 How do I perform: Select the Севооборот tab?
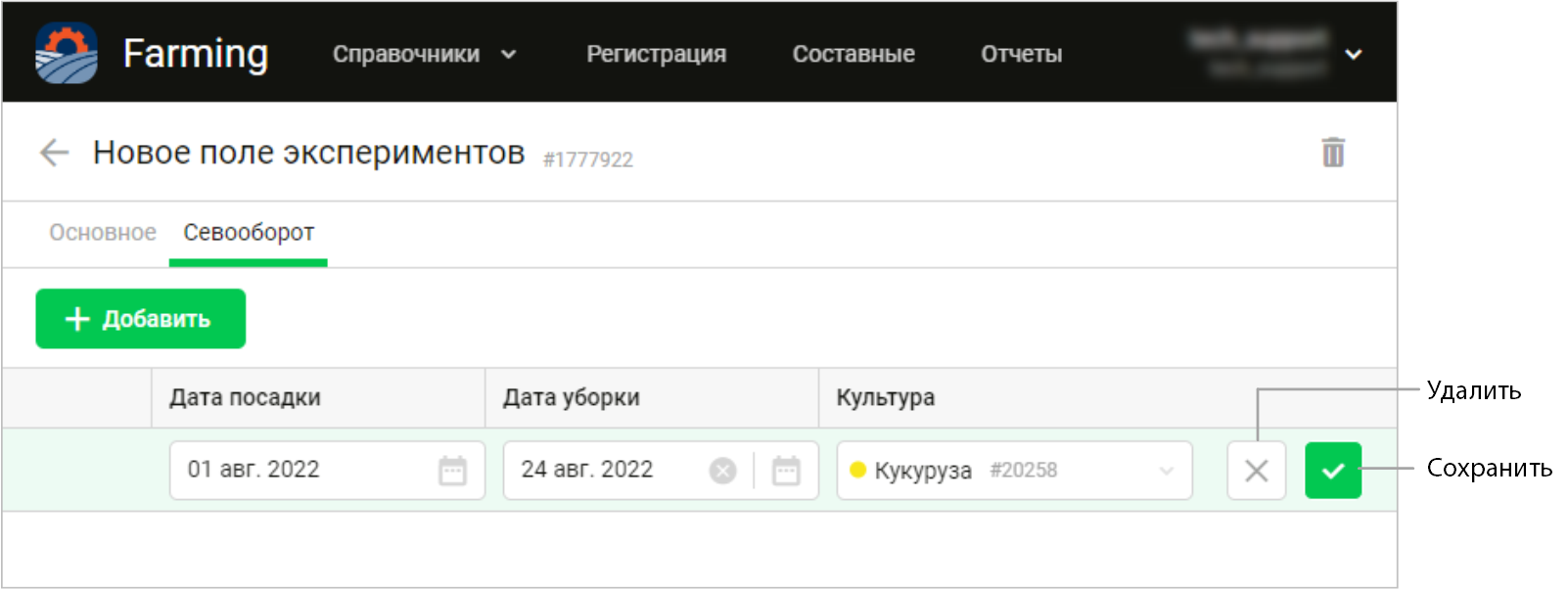point(249,233)
